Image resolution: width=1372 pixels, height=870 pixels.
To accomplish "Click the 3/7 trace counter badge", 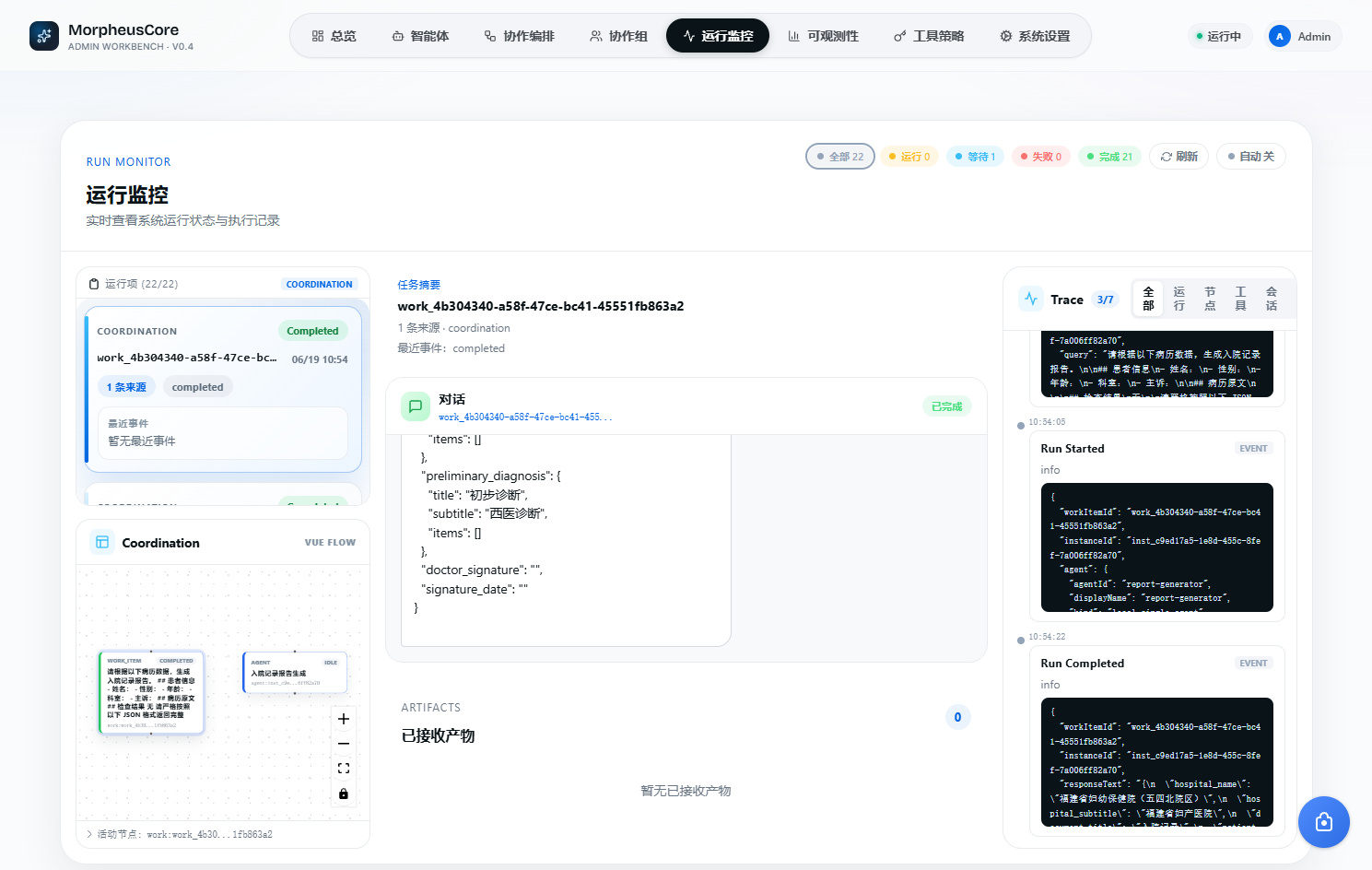I will [x=1106, y=300].
